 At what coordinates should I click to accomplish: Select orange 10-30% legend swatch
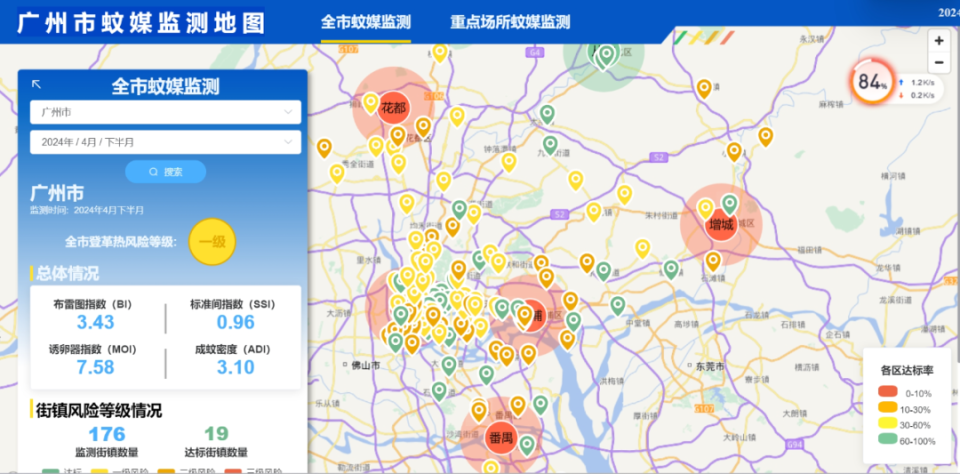point(887,407)
